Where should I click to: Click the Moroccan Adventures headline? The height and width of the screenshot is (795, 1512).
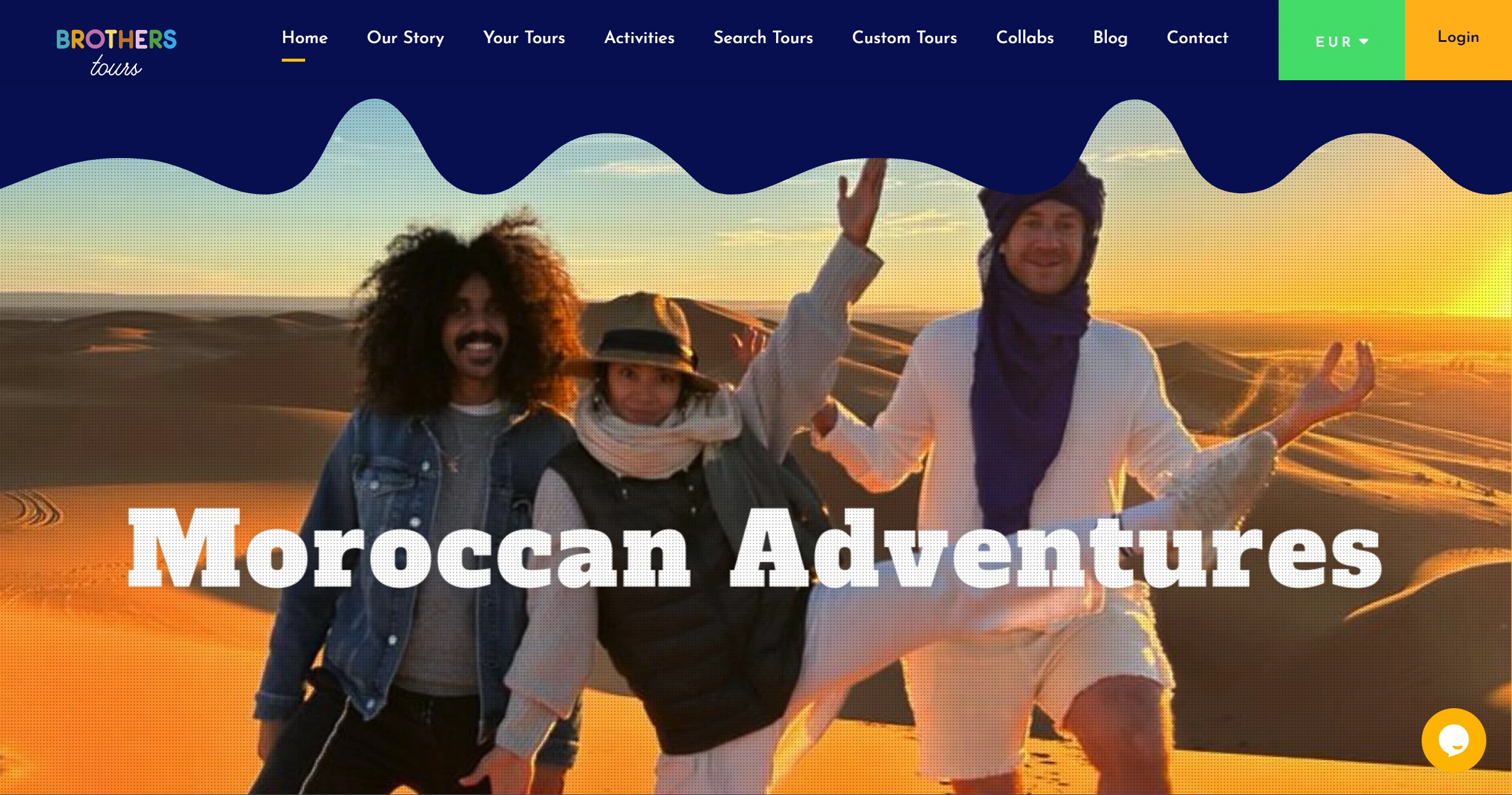coord(755,548)
